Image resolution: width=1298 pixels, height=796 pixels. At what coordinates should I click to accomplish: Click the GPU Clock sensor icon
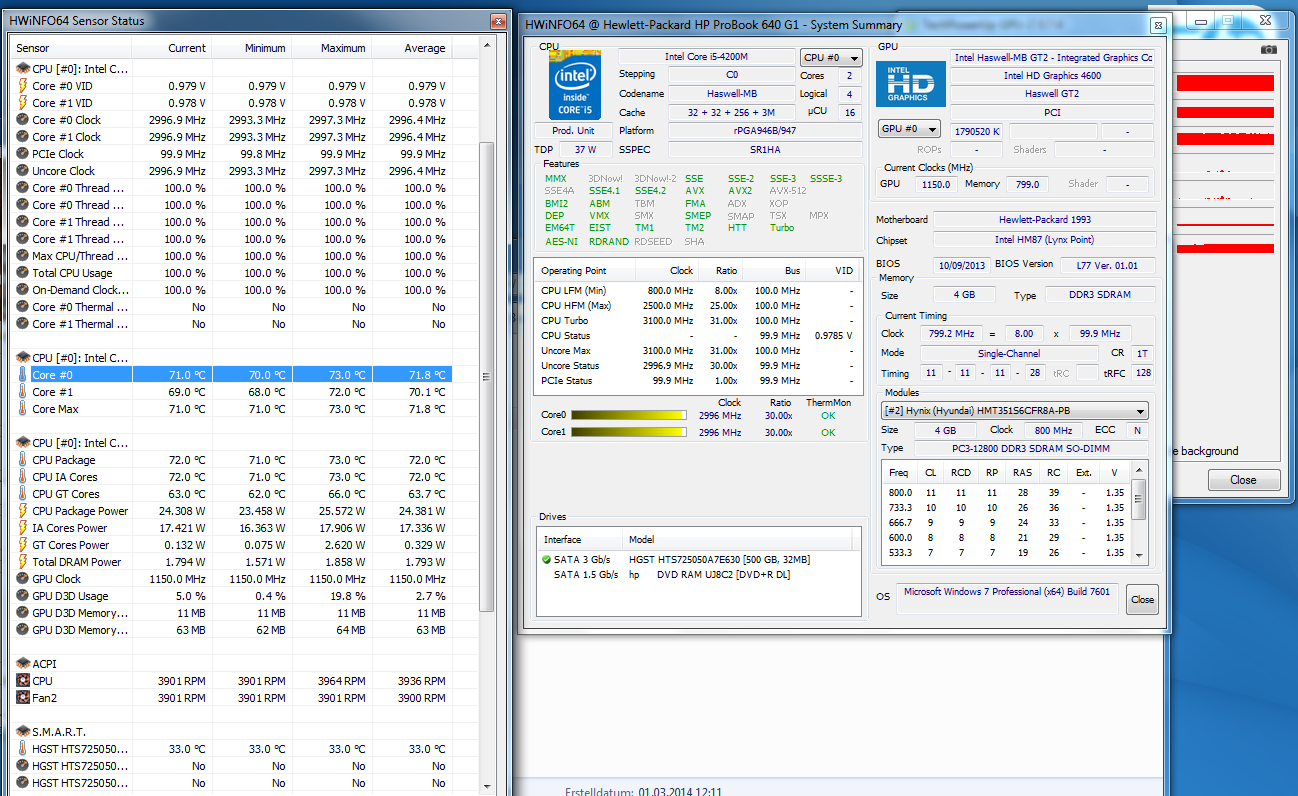[x=23, y=579]
